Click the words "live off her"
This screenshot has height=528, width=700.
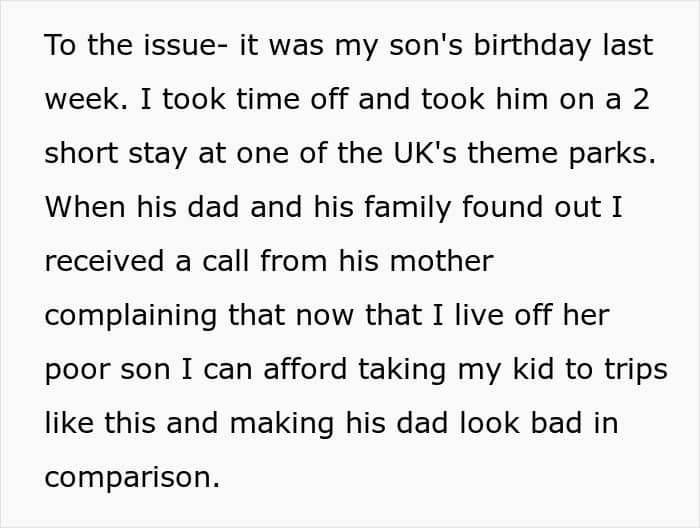click(532, 315)
